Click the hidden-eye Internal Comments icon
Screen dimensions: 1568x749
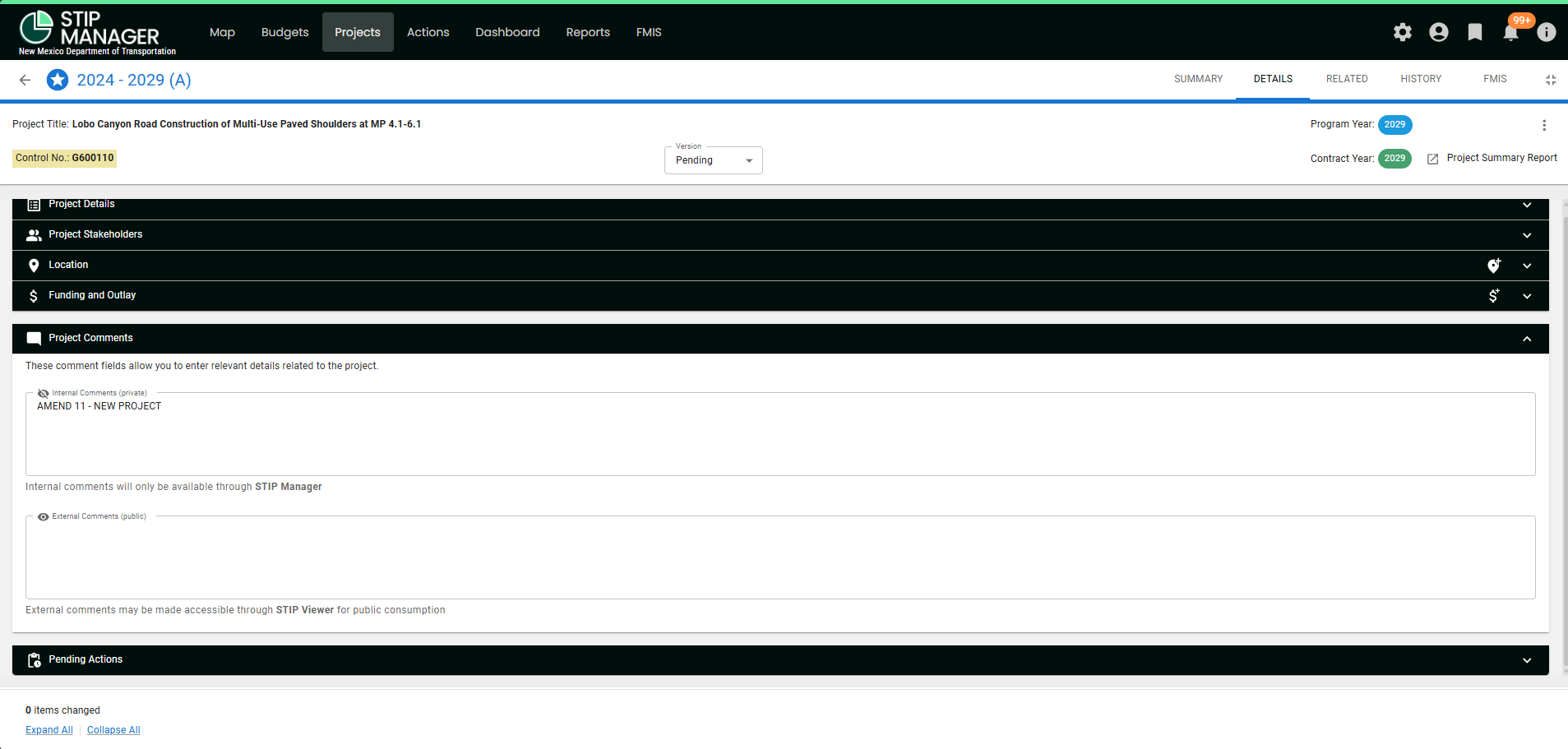tap(44, 393)
